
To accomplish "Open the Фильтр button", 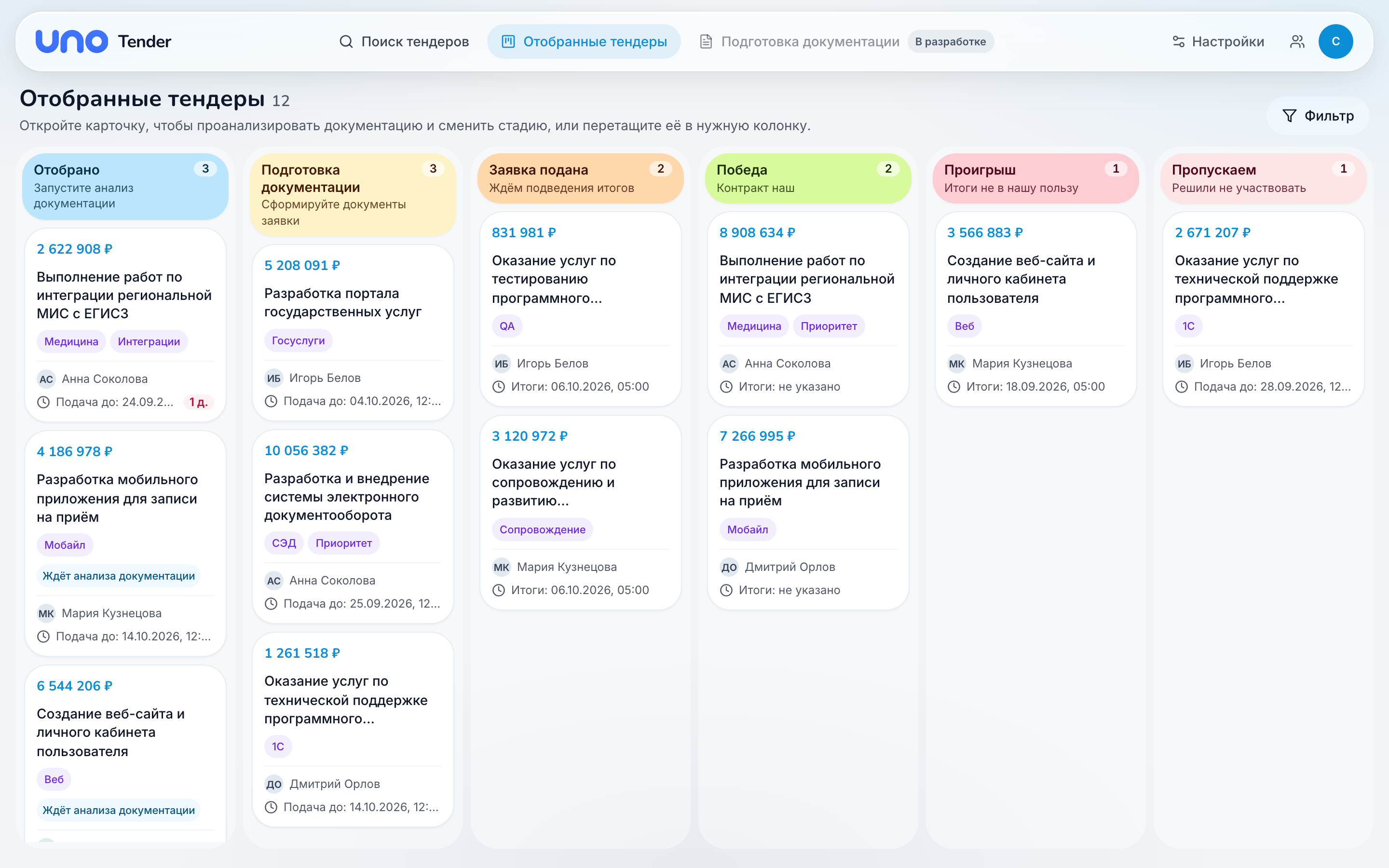I will [x=1318, y=116].
